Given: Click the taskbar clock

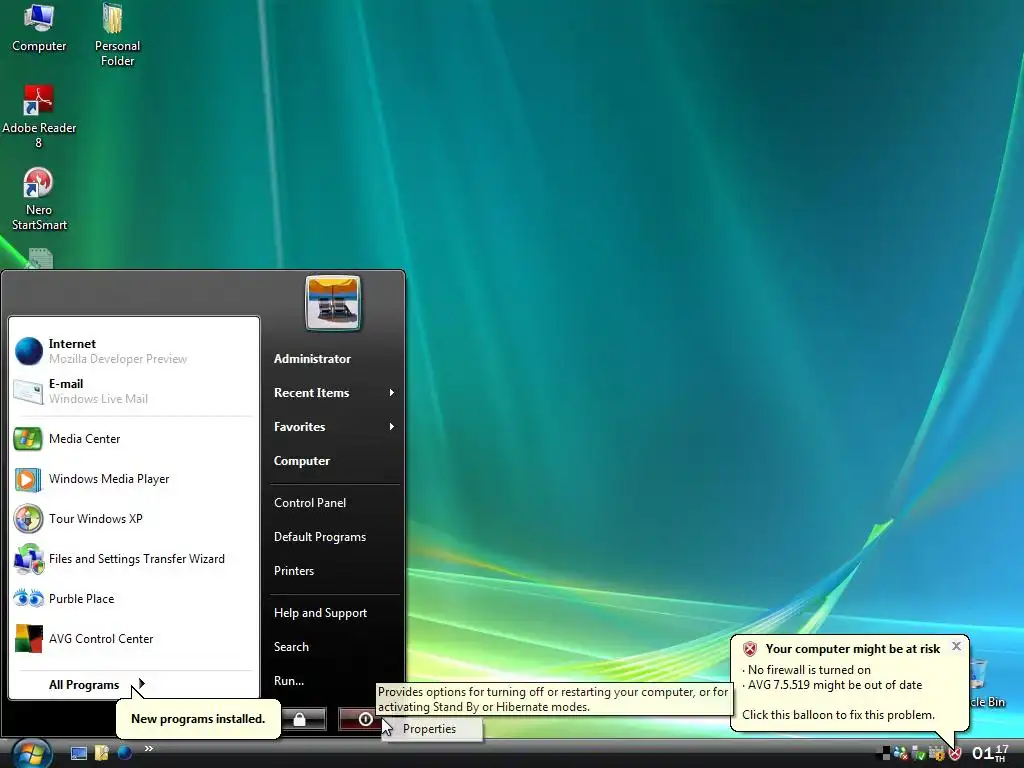Looking at the screenshot, I should pos(990,754).
